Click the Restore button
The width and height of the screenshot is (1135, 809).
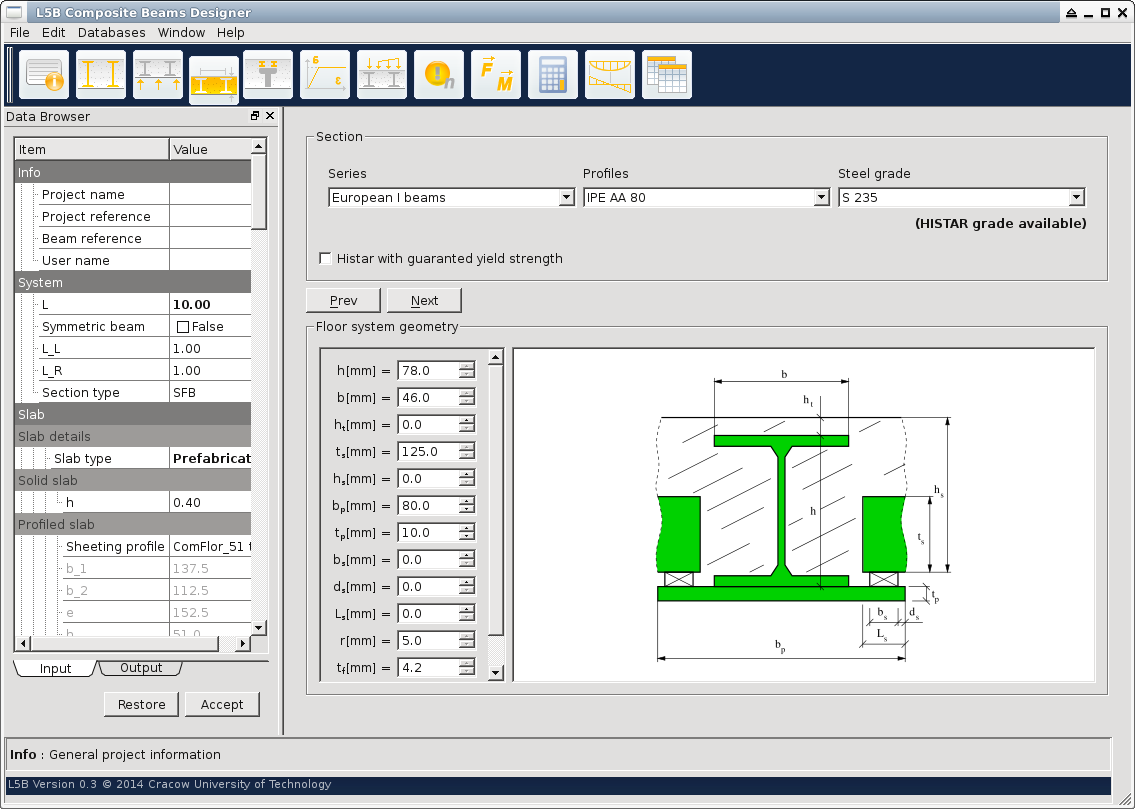coord(141,705)
